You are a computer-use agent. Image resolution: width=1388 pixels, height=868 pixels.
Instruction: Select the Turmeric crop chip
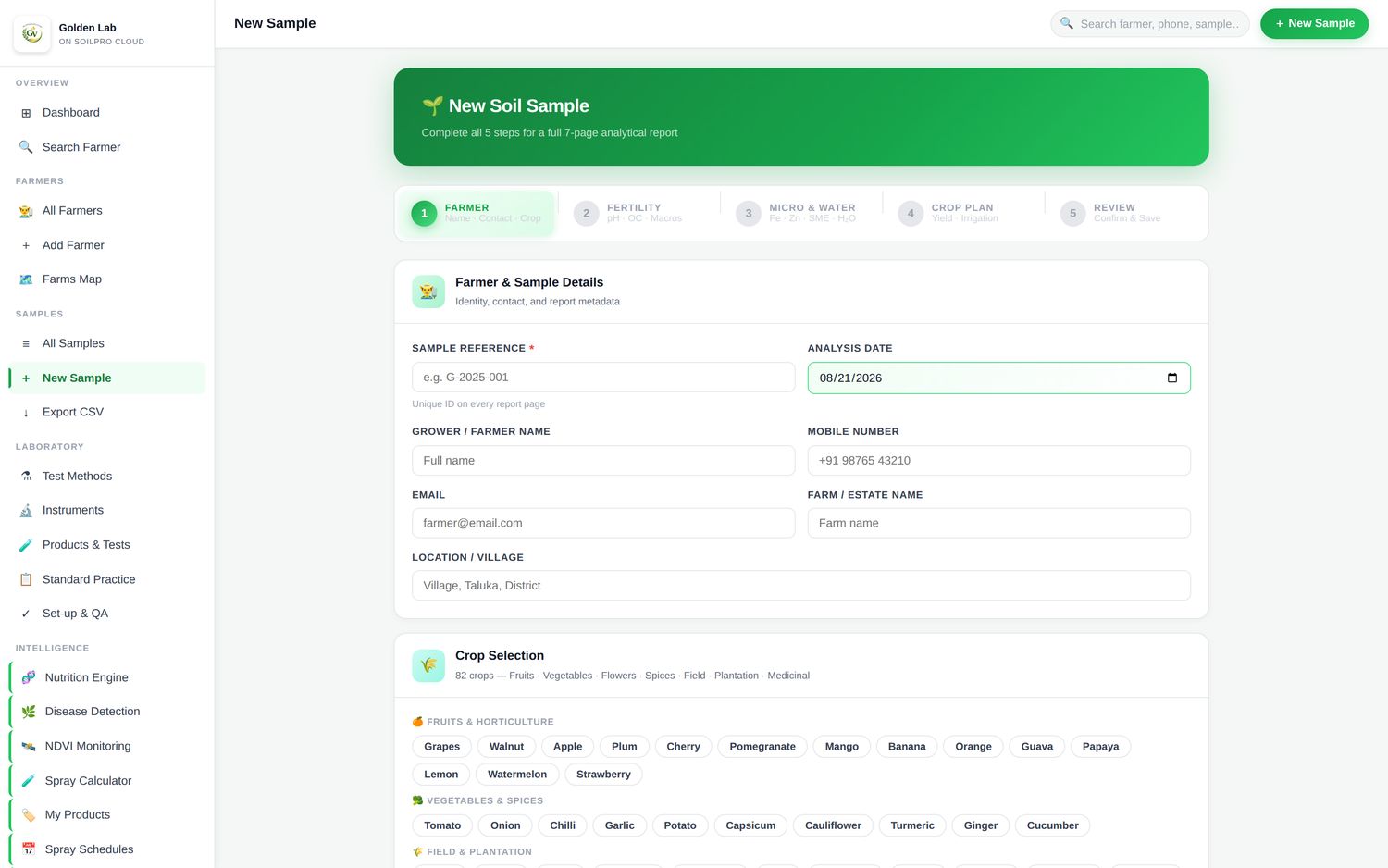[912, 825]
